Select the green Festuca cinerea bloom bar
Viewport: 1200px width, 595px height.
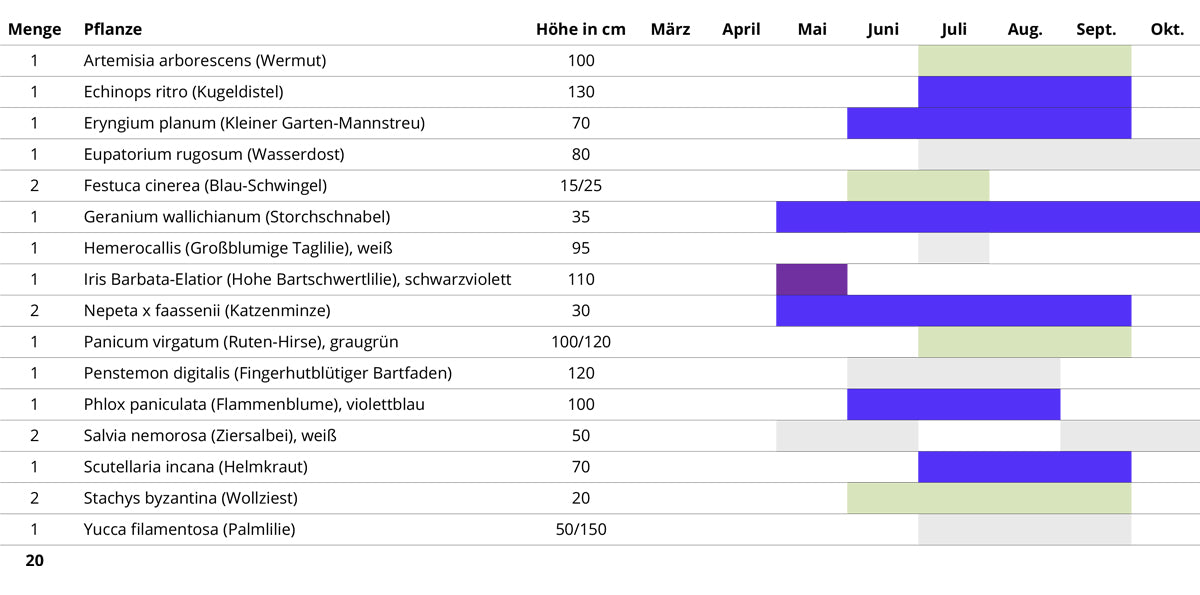pos(918,186)
